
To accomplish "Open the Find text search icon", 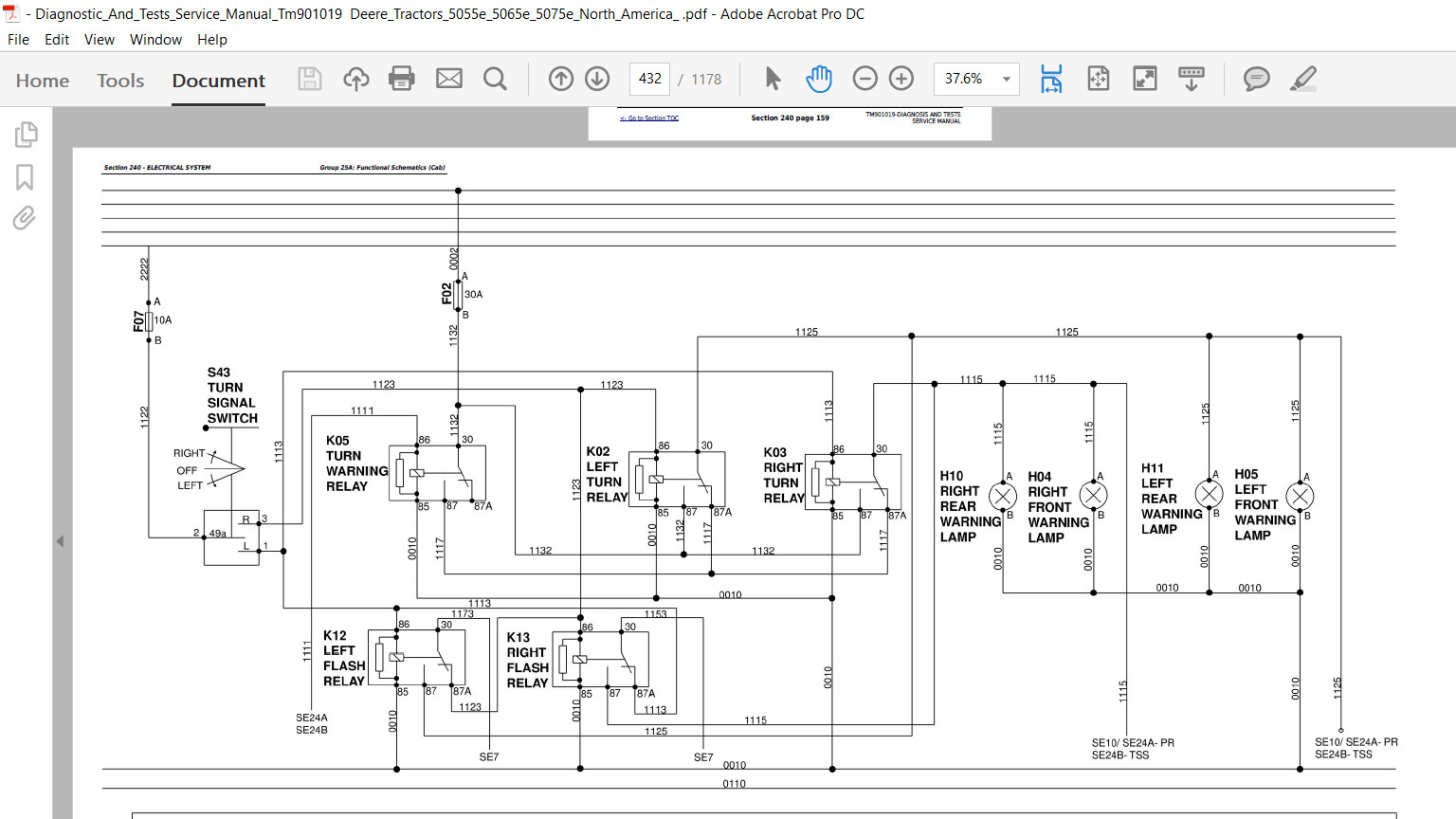I will [495, 79].
